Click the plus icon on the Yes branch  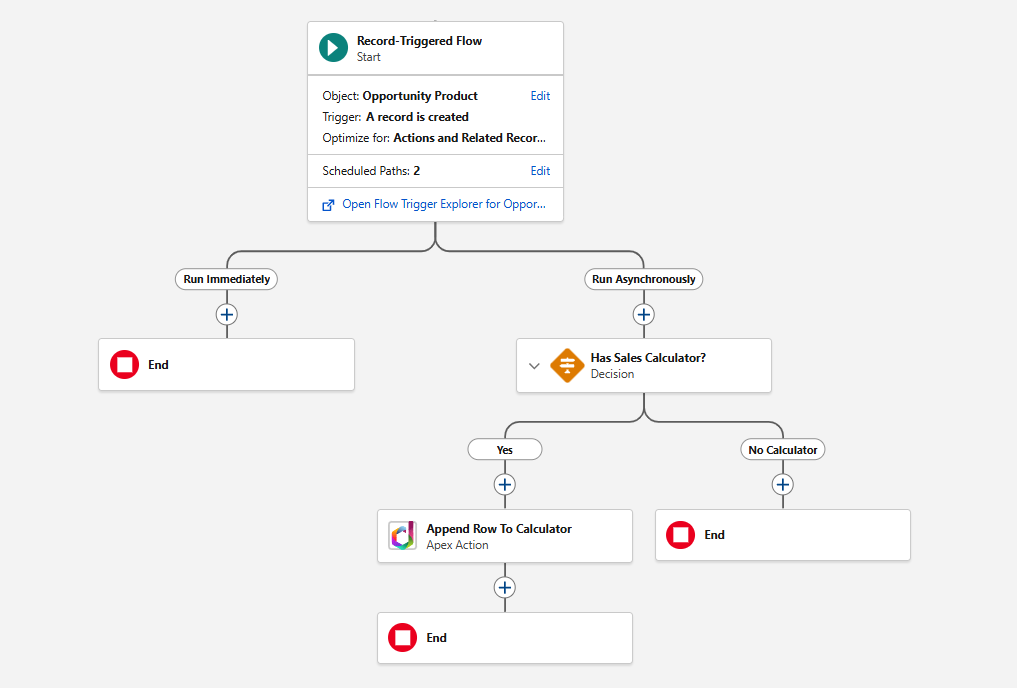coord(505,484)
